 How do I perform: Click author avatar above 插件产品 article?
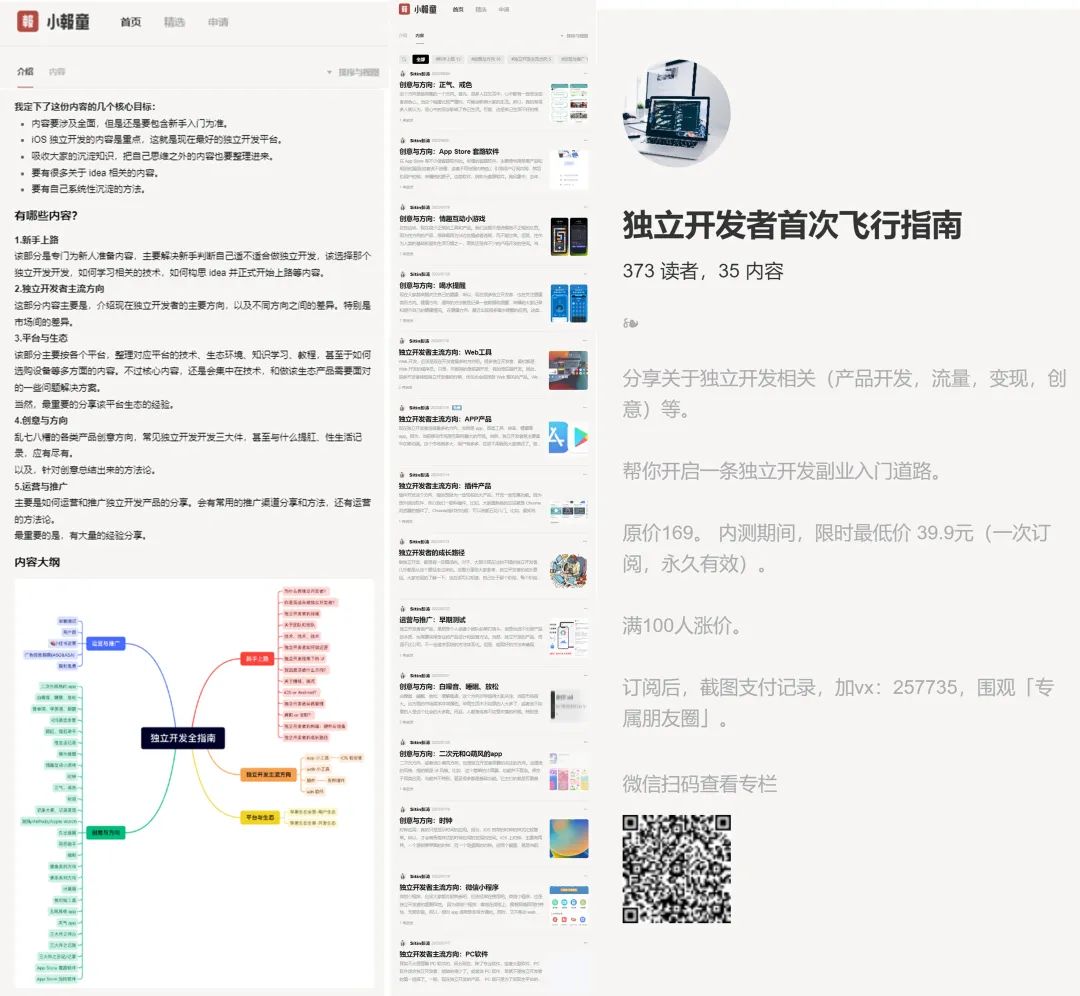coord(403,475)
